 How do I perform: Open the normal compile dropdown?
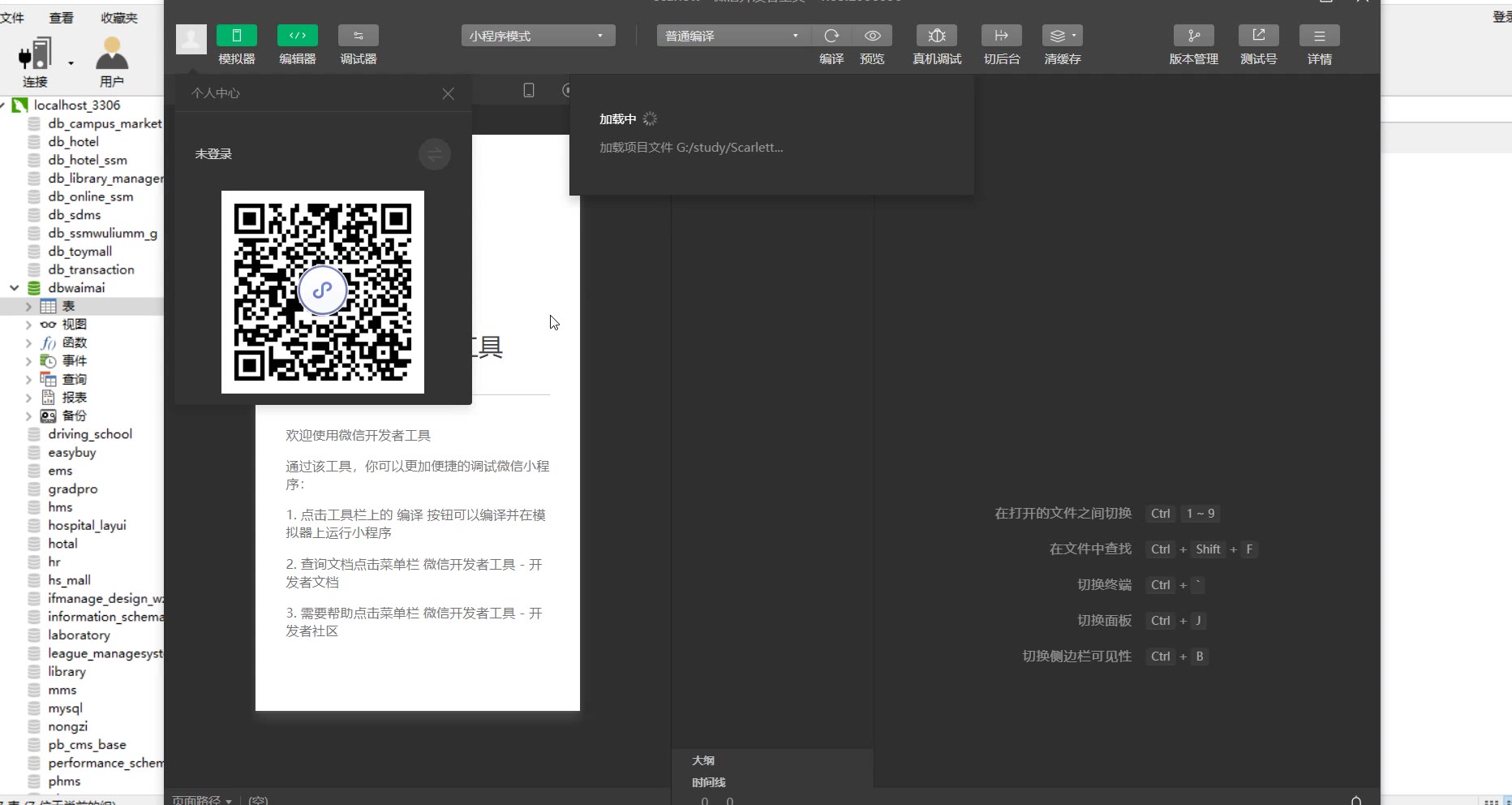coord(732,36)
